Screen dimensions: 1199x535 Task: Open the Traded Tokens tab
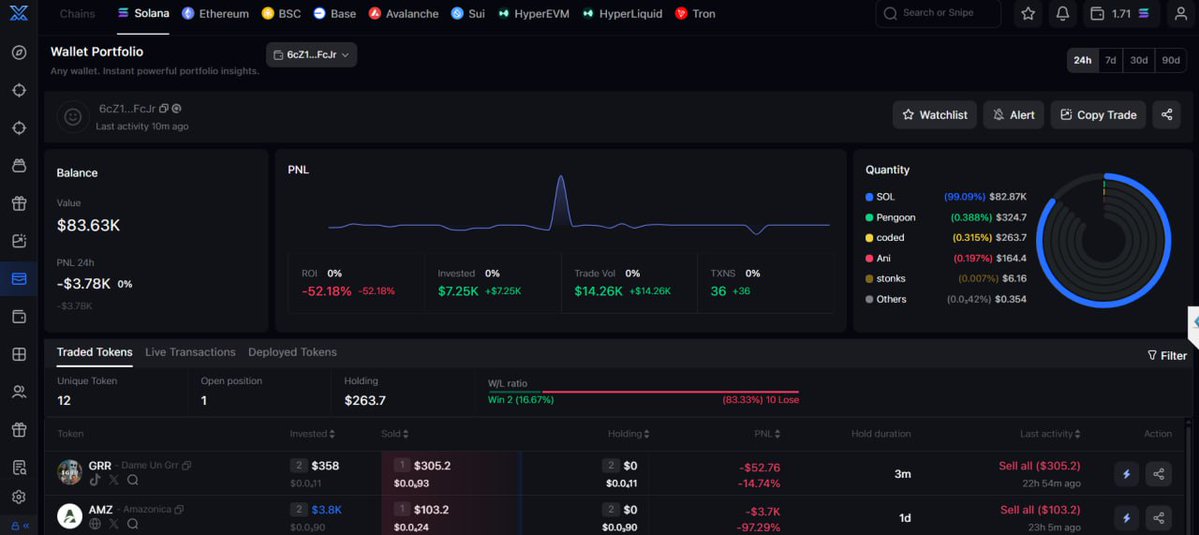95,352
